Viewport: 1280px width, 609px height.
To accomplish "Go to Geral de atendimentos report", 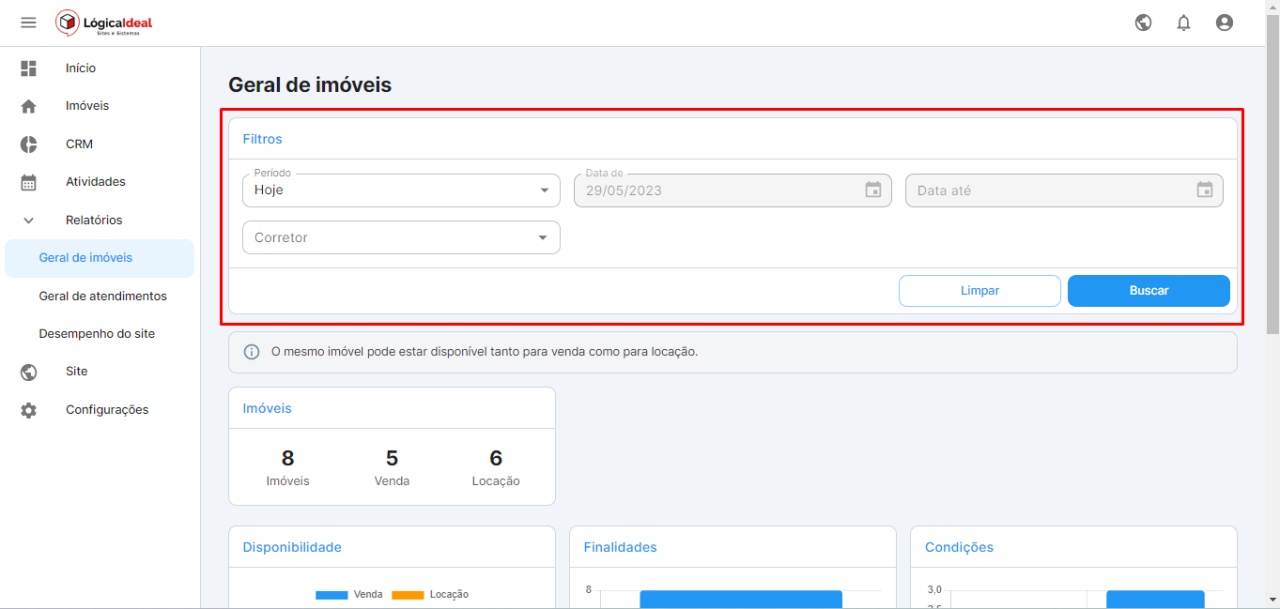I will point(103,296).
